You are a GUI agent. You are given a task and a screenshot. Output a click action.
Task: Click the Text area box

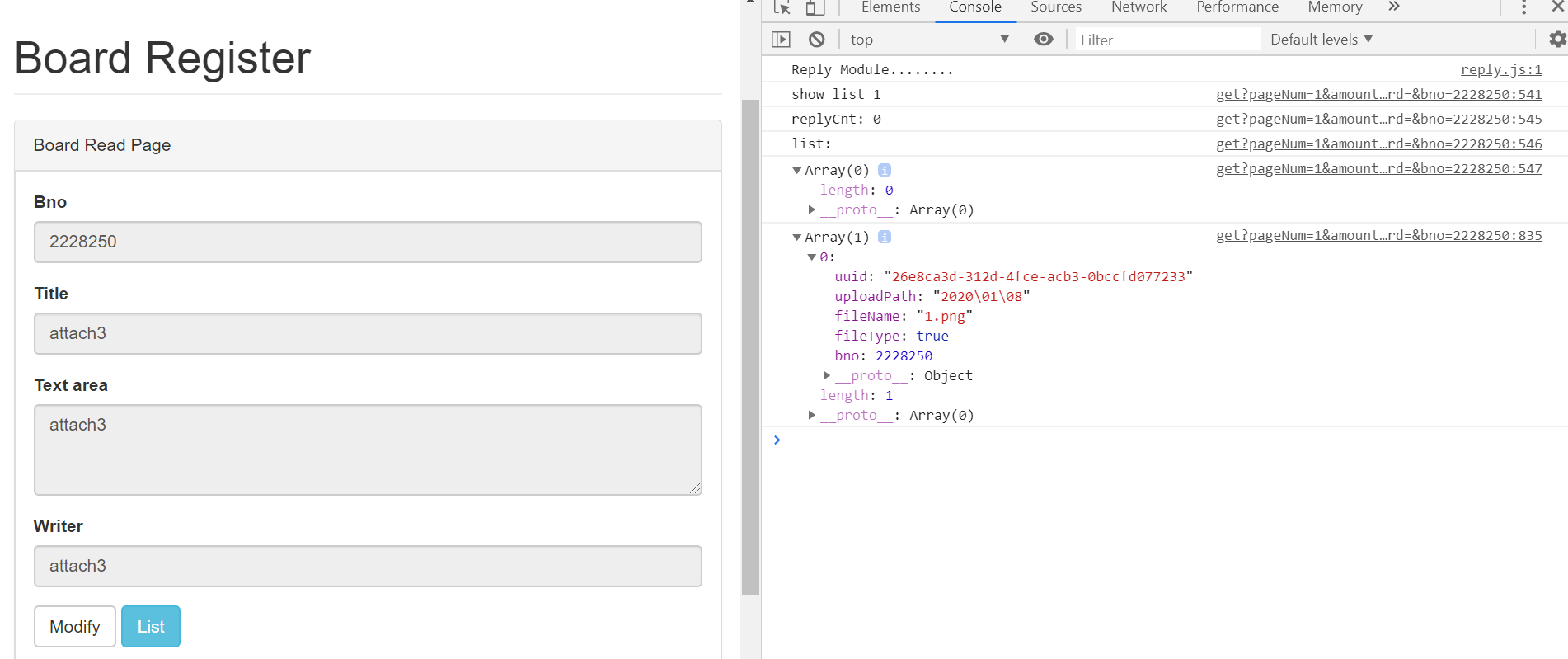(368, 450)
